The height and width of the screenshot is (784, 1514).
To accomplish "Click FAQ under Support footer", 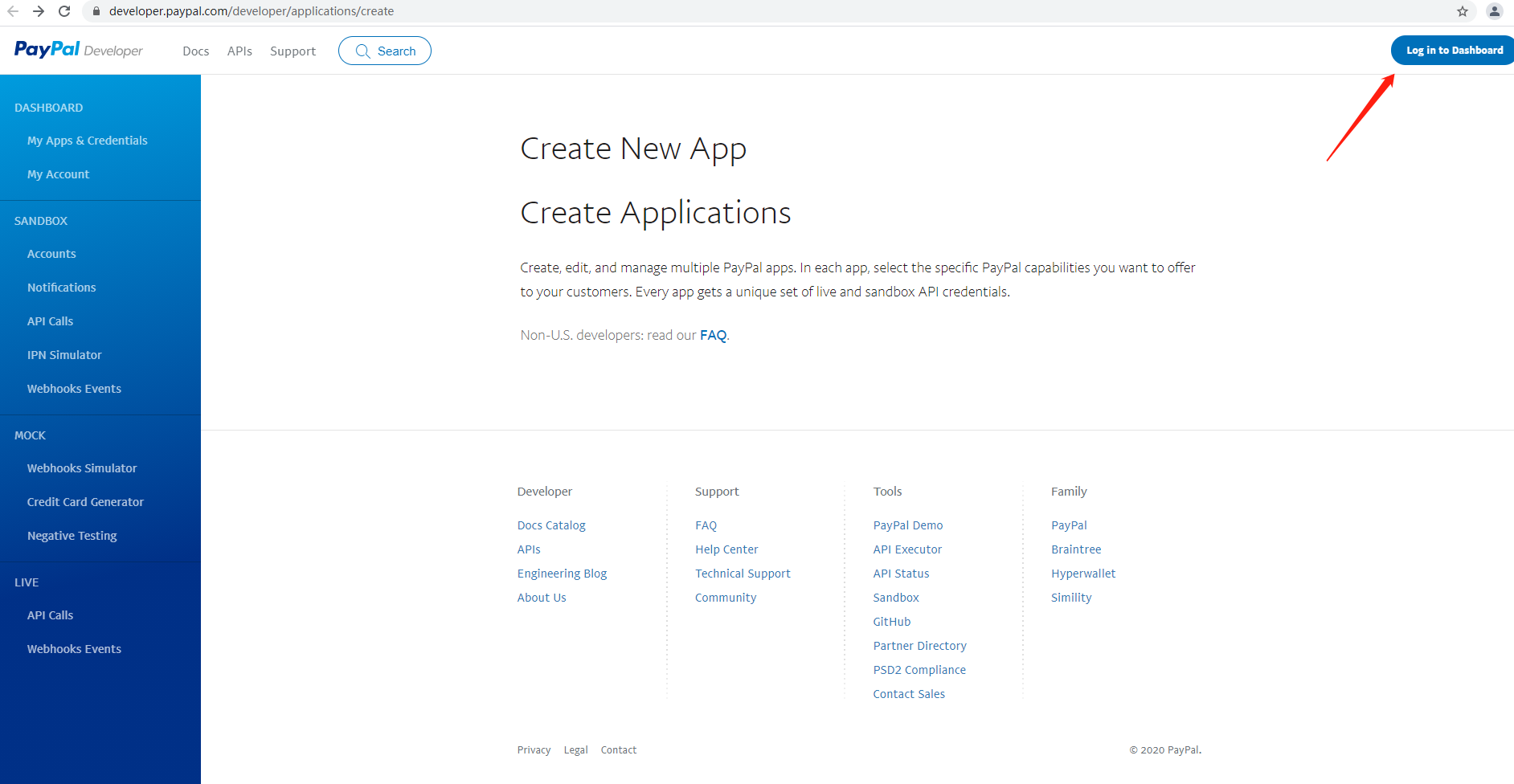I will pyautogui.click(x=706, y=525).
